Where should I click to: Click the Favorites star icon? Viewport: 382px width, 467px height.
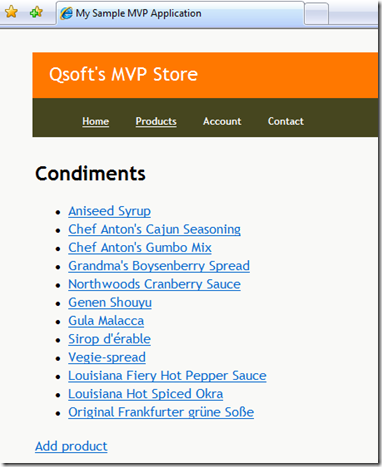coord(11,12)
